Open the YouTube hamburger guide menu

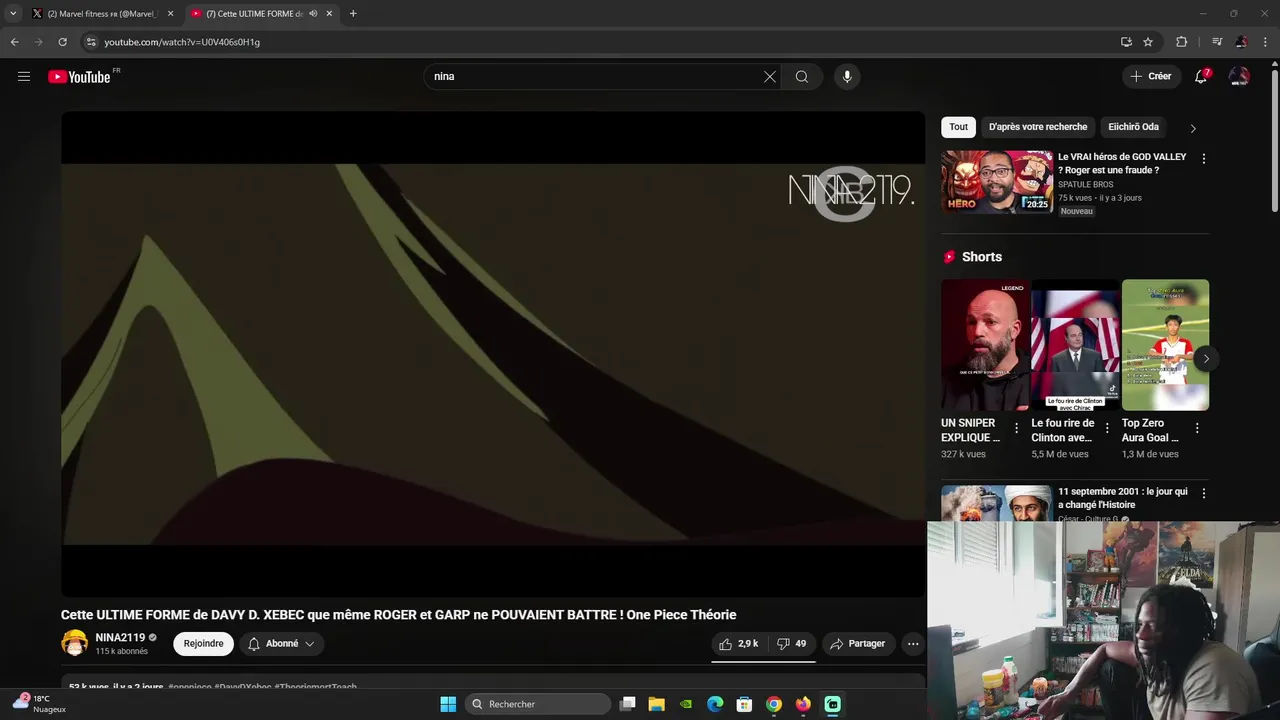(x=24, y=76)
